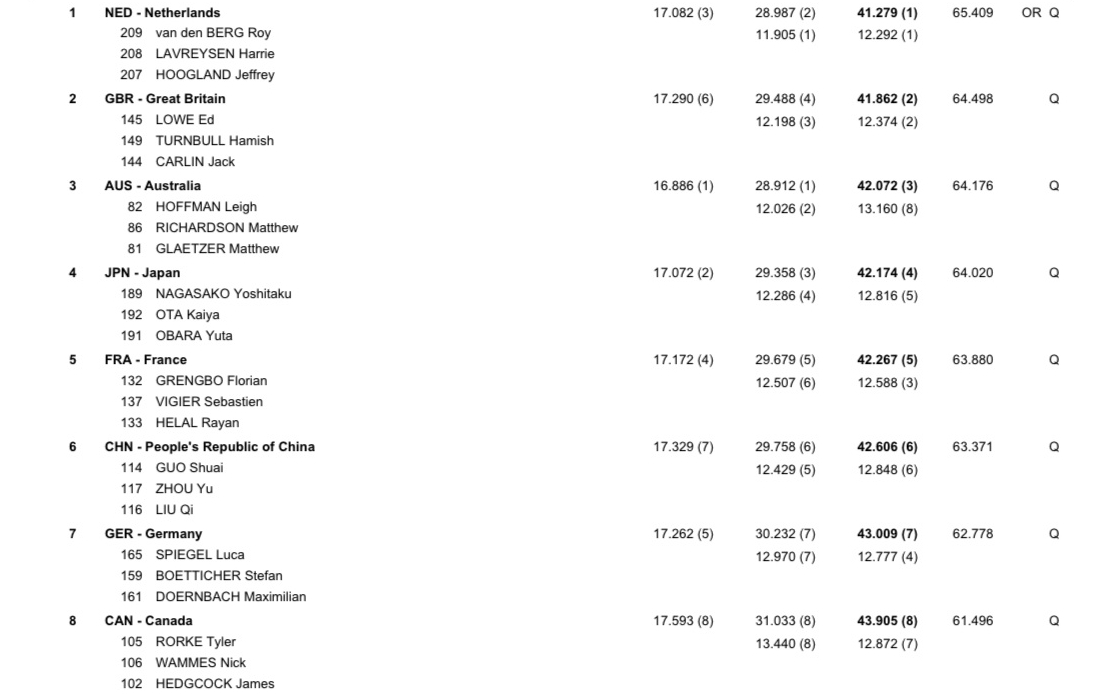Click the JPN - Japan team heading
Viewport: 1107px width, 694px height.
pyautogui.click(x=142, y=273)
